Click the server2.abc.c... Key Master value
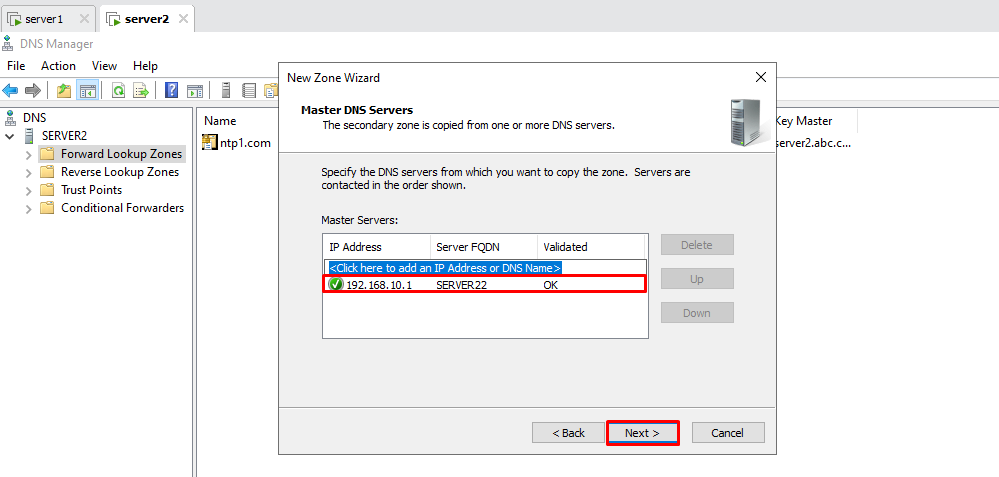The height and width of the screenshot is (477, 999). pos(813,143)
